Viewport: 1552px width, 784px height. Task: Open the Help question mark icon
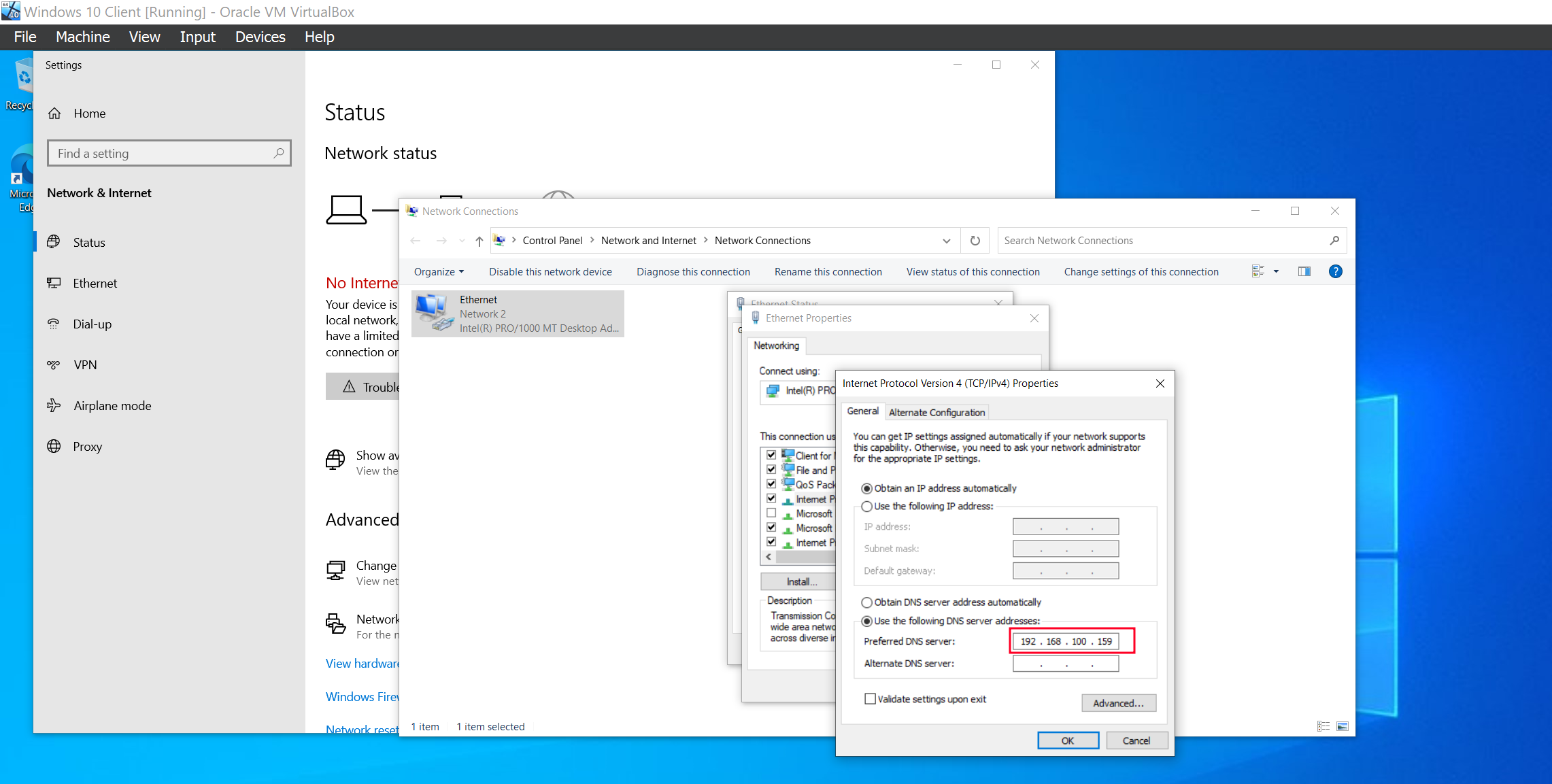1336,272
